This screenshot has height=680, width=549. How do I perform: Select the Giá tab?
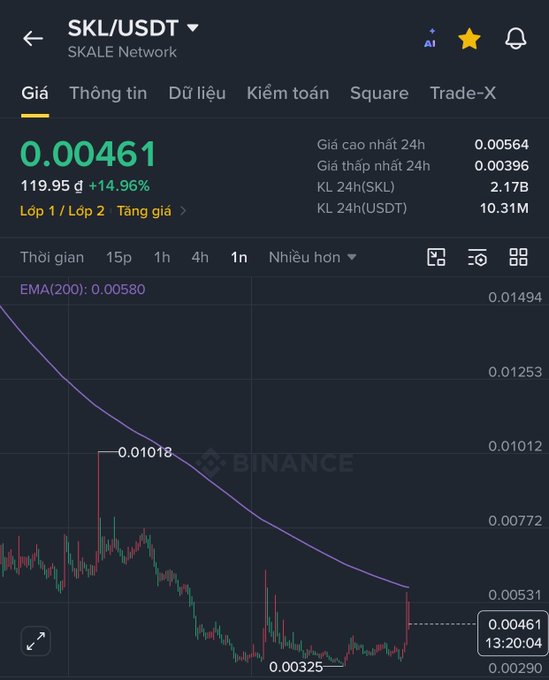coord(35,93)
